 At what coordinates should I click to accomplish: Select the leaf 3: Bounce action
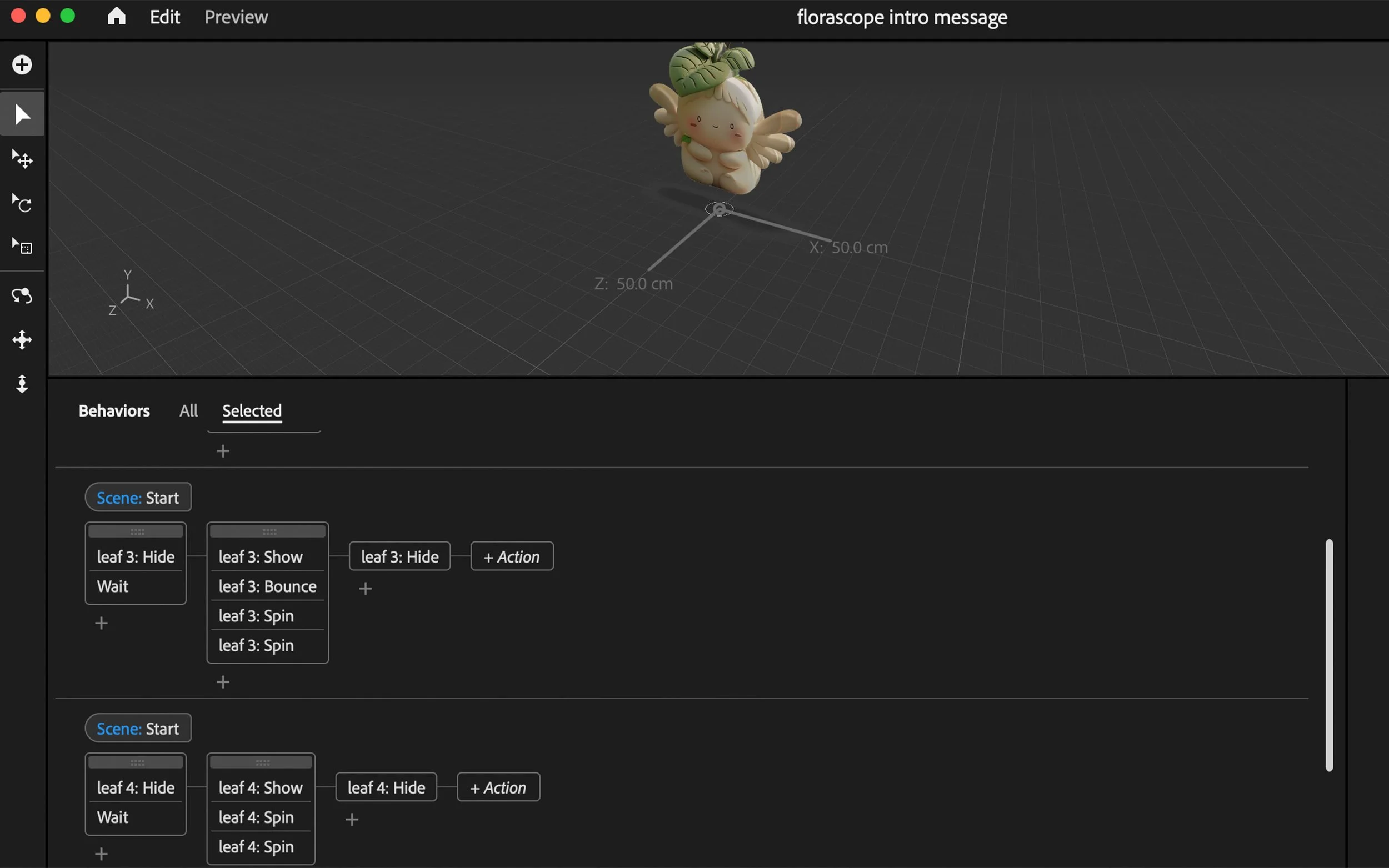click(x=267, y=586)
